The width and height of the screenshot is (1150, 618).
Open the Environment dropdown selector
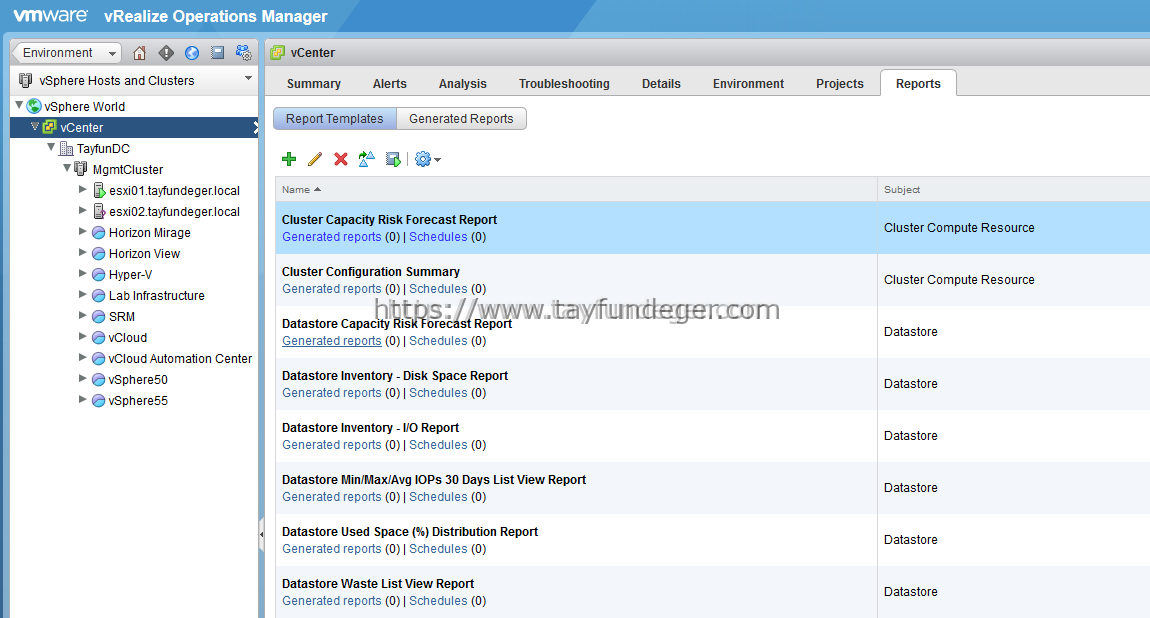(x=67, y=53)
